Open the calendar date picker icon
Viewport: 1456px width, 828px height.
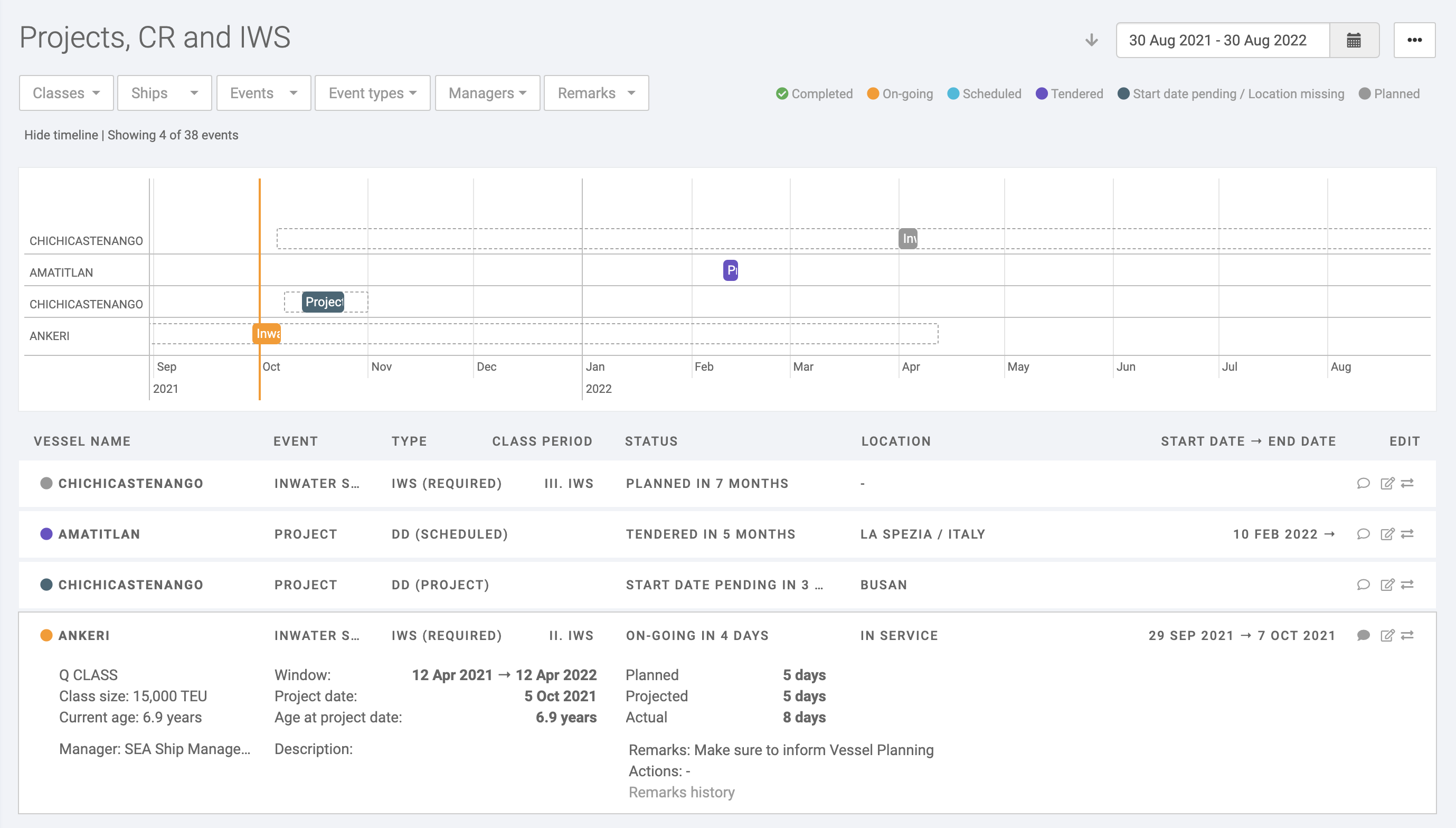[x=1354, y=40]
